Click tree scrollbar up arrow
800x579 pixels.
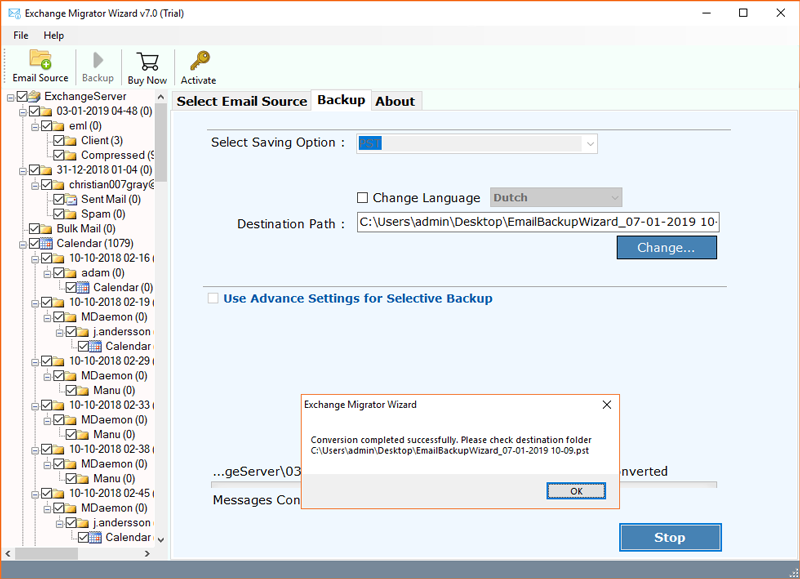pos(161,97)
